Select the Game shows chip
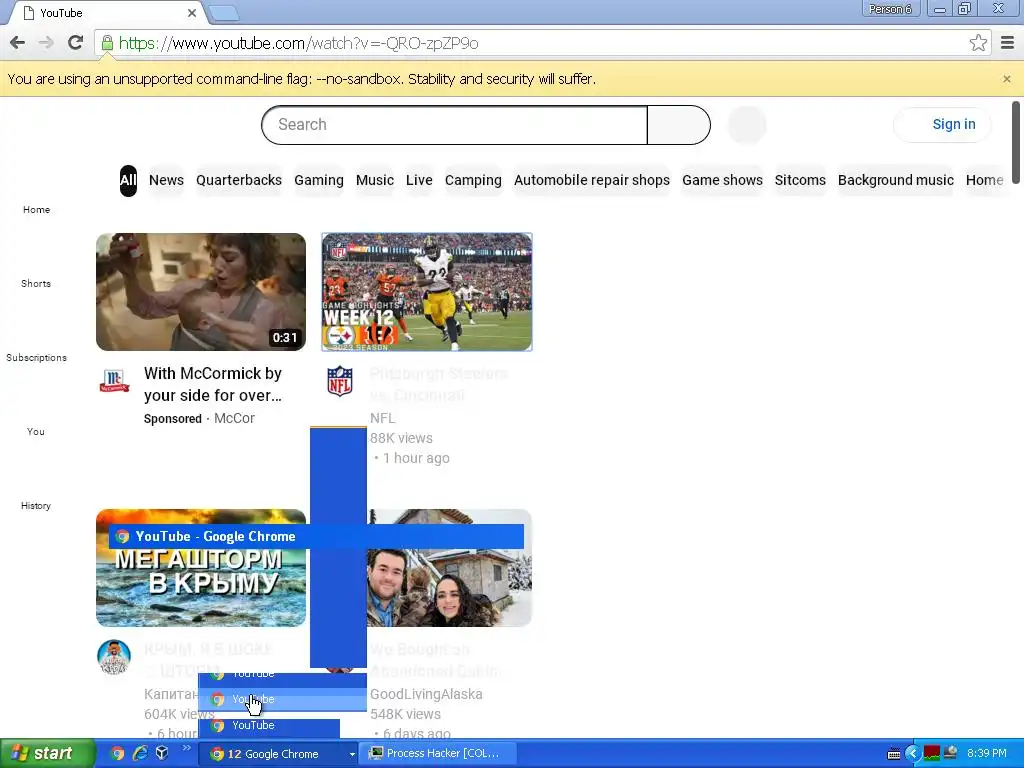Viewport: 1024px width, 768px height. [722, 180]
